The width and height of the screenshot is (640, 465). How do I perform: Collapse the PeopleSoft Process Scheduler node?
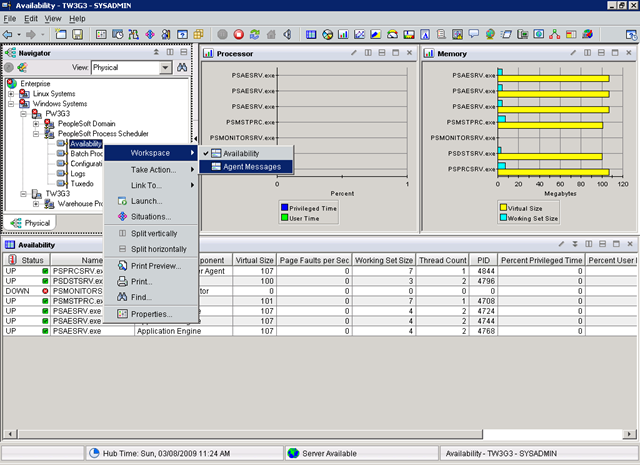36,133
